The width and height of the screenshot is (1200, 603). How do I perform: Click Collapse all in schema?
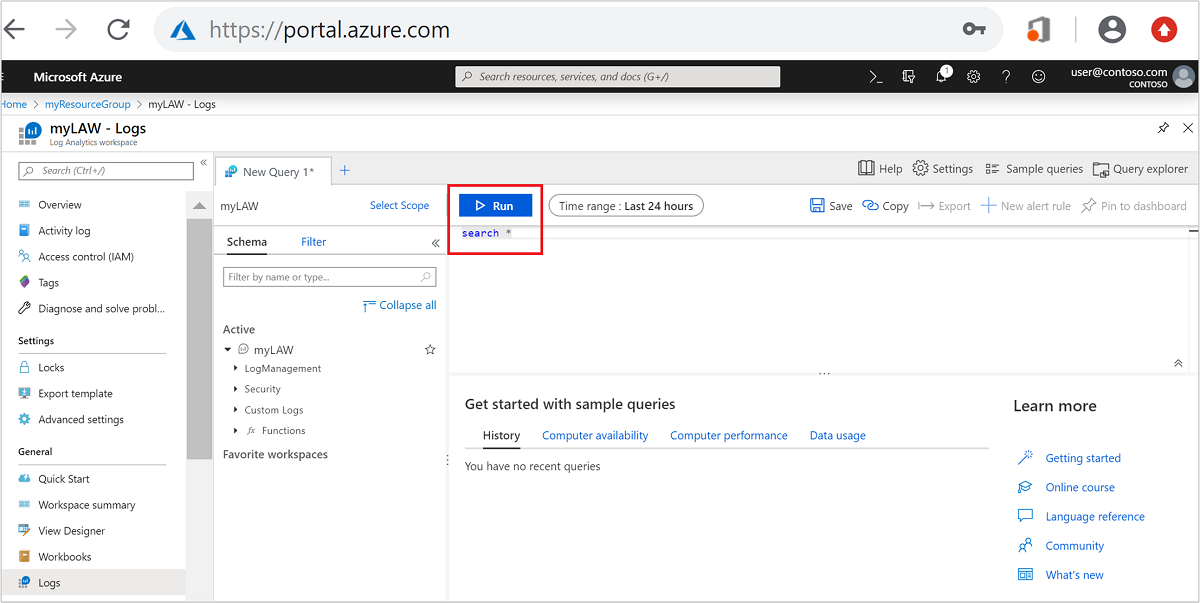coord(400,305)
